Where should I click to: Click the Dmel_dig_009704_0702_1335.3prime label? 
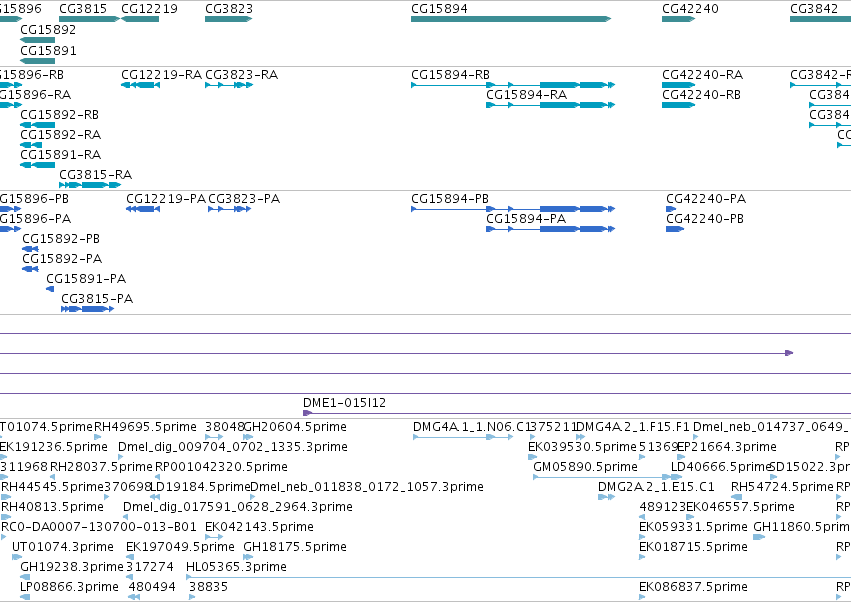point(233,447)
